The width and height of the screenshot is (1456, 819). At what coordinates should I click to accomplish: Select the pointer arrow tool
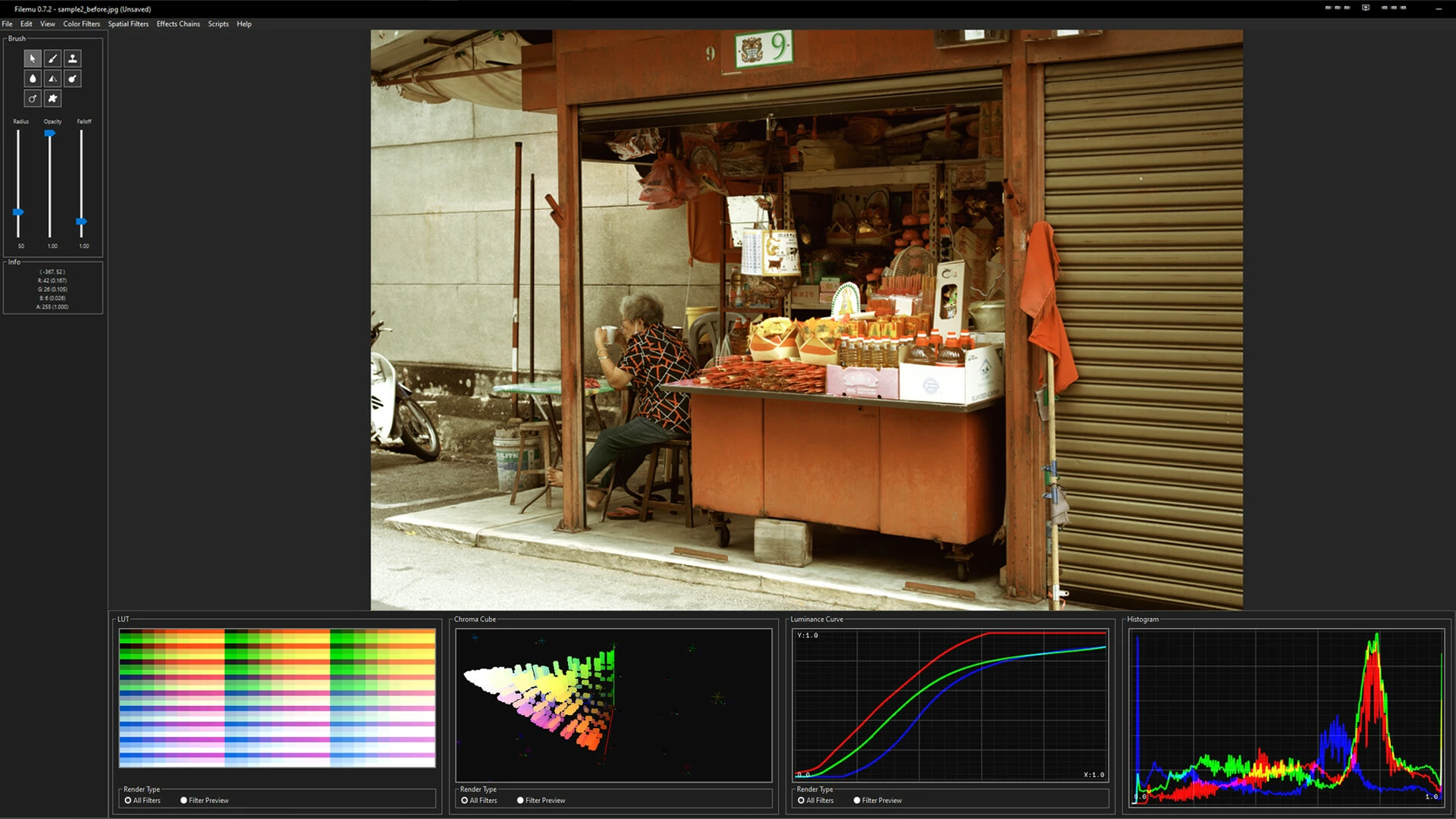tap(33, 58)
